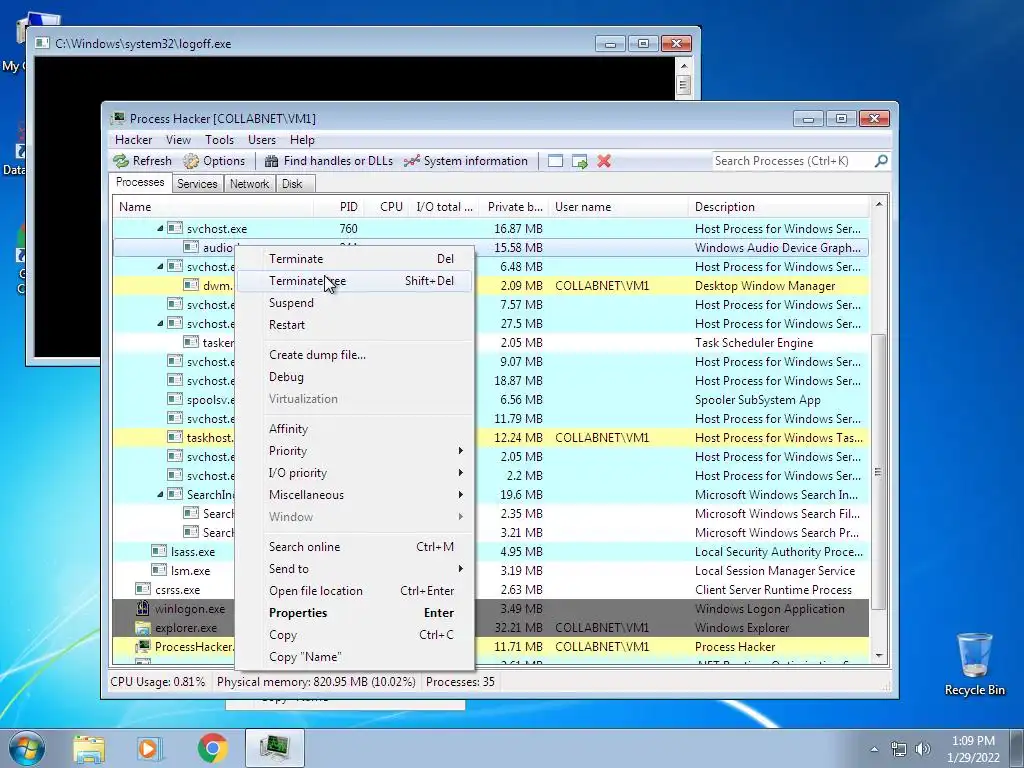Launch Windows Media Player from taskbar
1024x768 pixels.
[x=149, y=748]
